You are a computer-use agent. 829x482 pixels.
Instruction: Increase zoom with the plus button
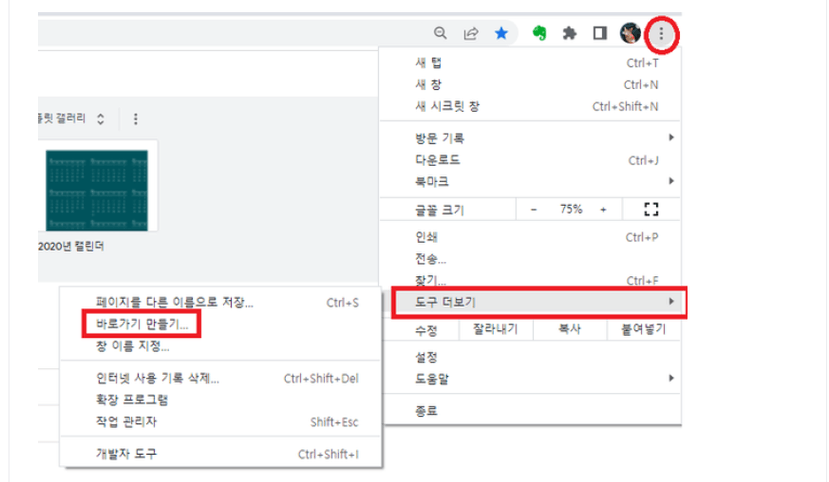pos(603,210)
